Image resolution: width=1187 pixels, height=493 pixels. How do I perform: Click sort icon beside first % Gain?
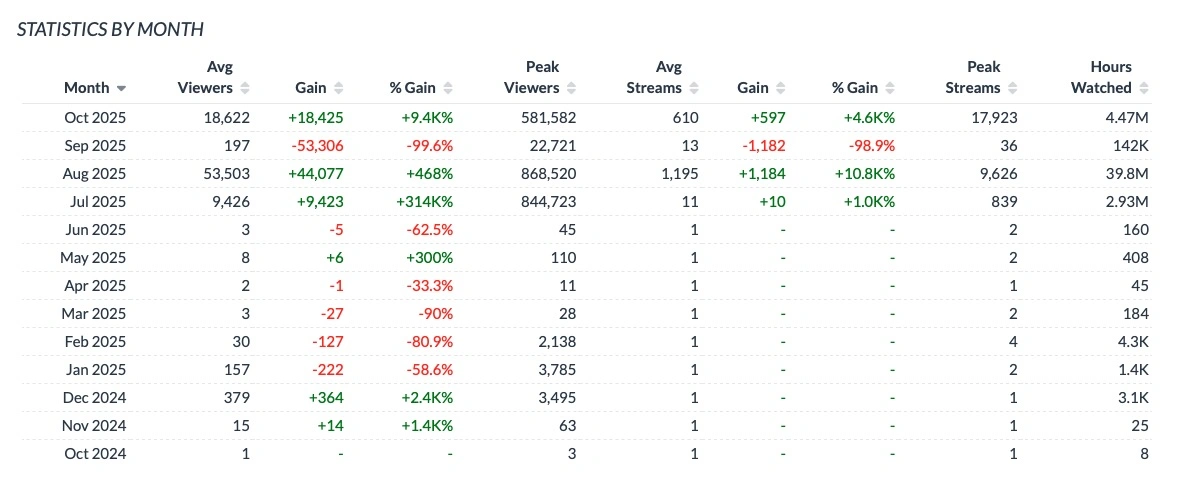pos(448,88)
